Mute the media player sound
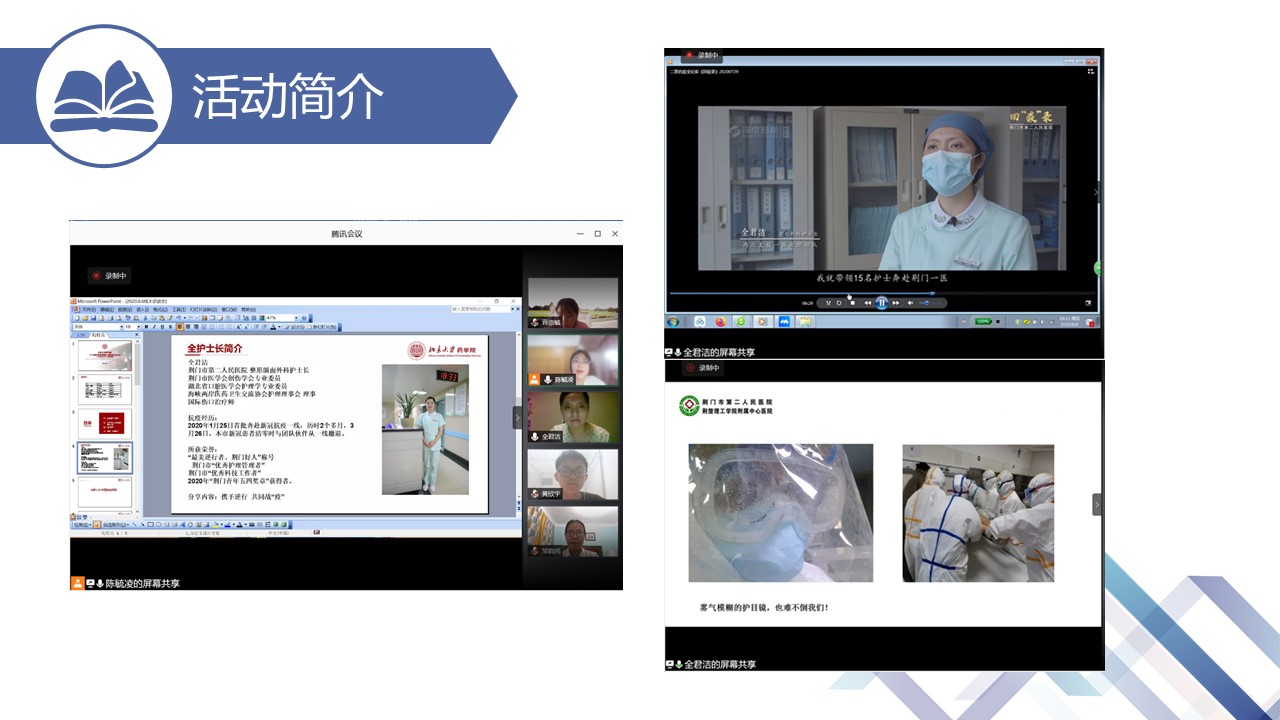Viewport: 1280px width, 720px height. [911, 302]
